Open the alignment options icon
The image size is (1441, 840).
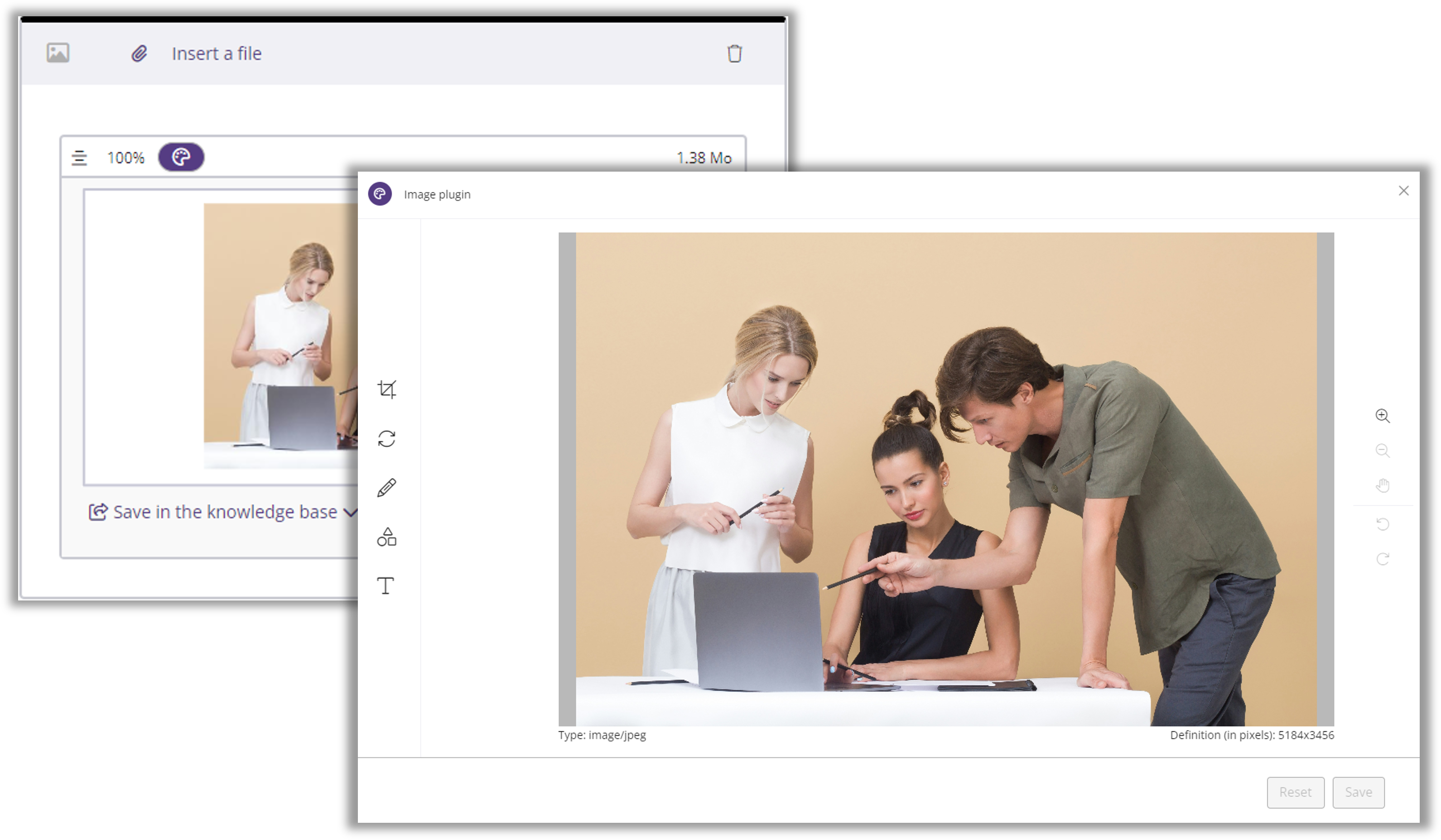[x=79, y=158]
